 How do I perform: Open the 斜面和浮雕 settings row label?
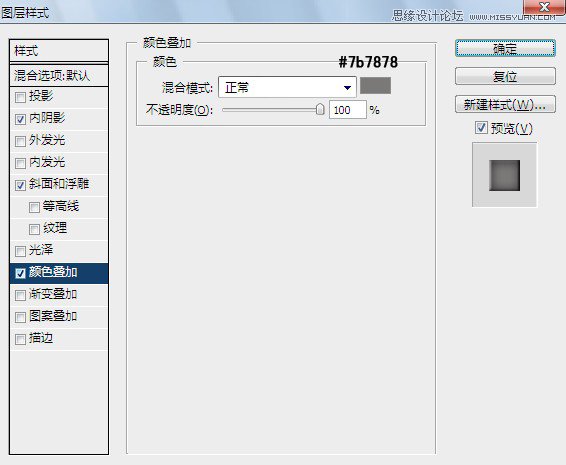(59, 184)
